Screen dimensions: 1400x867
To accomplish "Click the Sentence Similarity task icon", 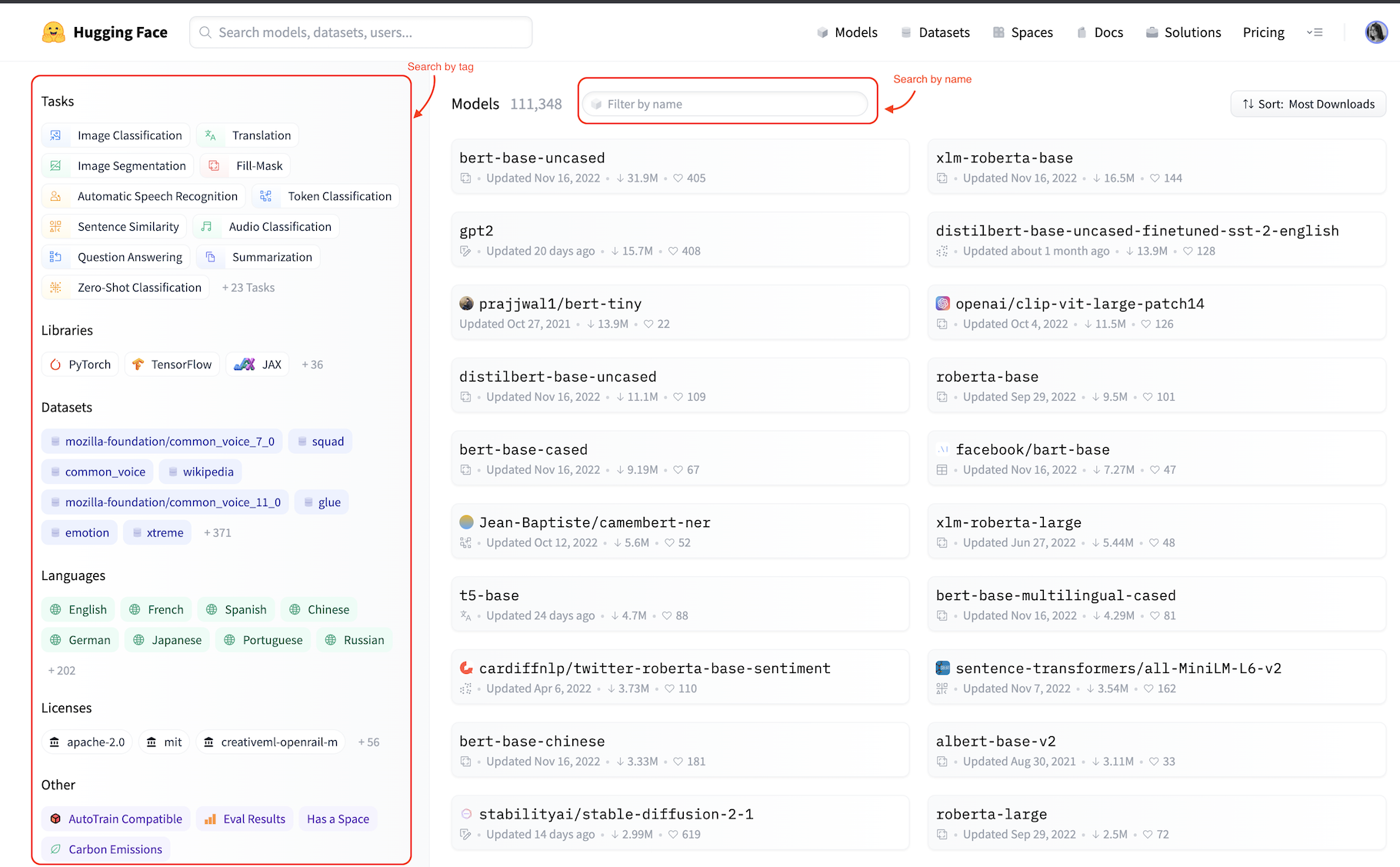I will tap(55, 226).
